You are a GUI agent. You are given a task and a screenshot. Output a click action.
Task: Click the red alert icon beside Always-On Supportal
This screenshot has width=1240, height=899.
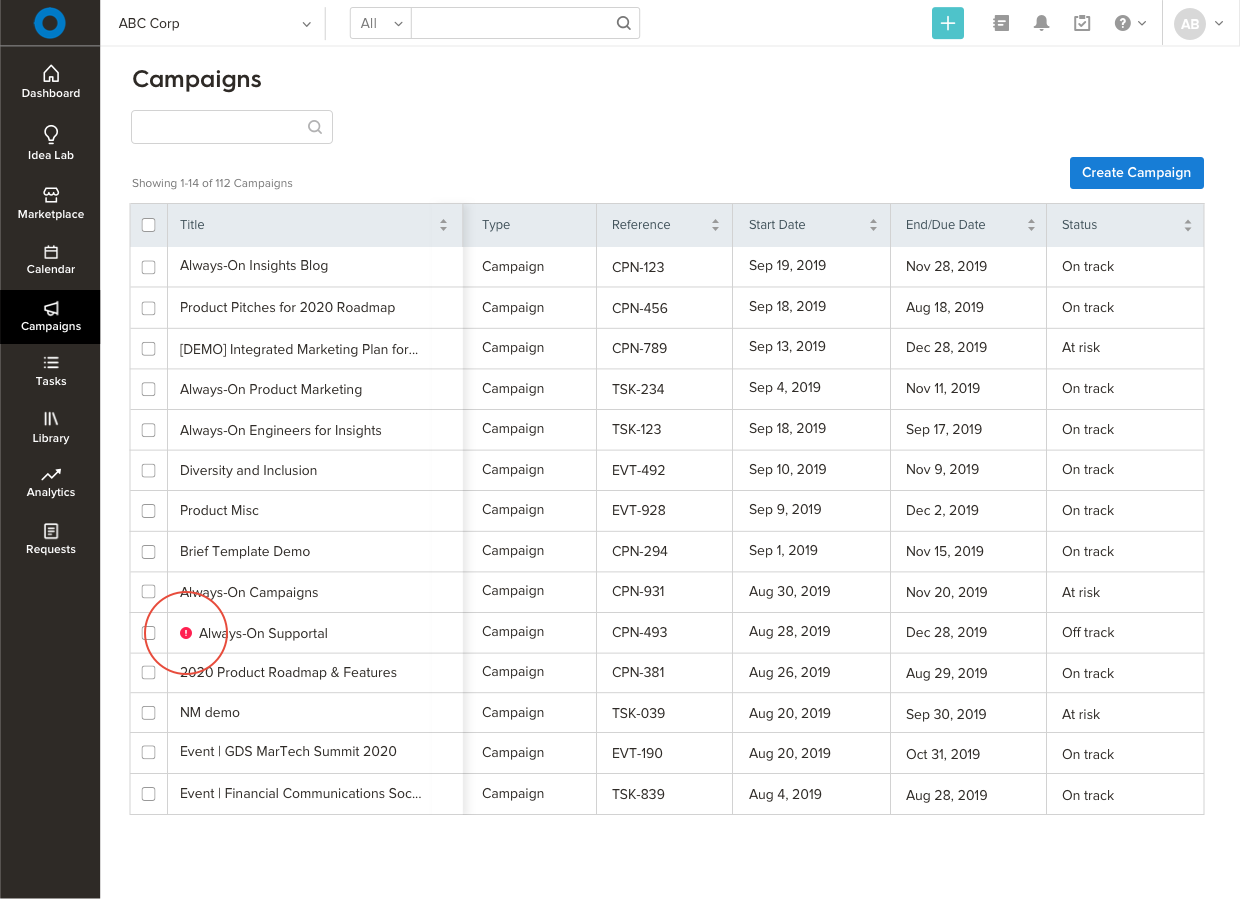pos(186,633)
